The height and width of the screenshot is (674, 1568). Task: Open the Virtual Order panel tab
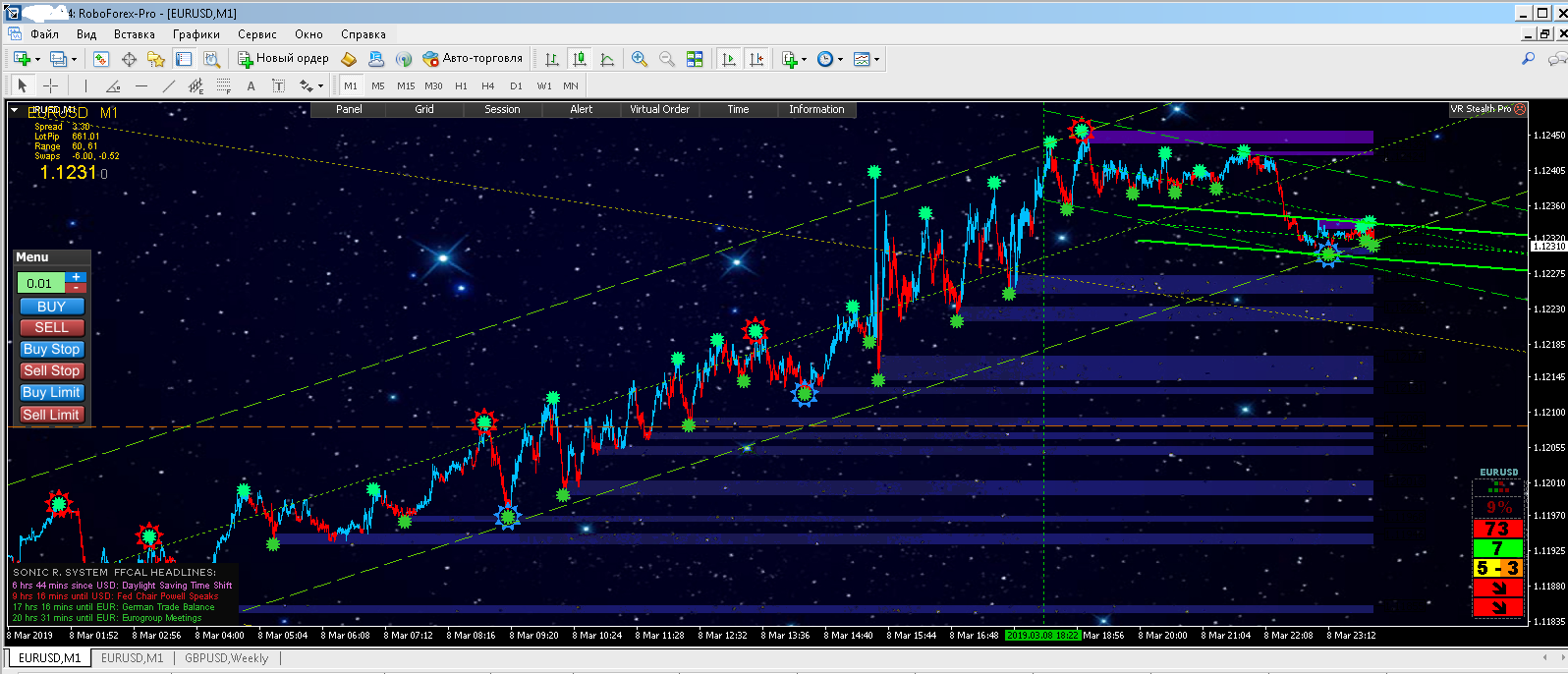coord(659,109)
